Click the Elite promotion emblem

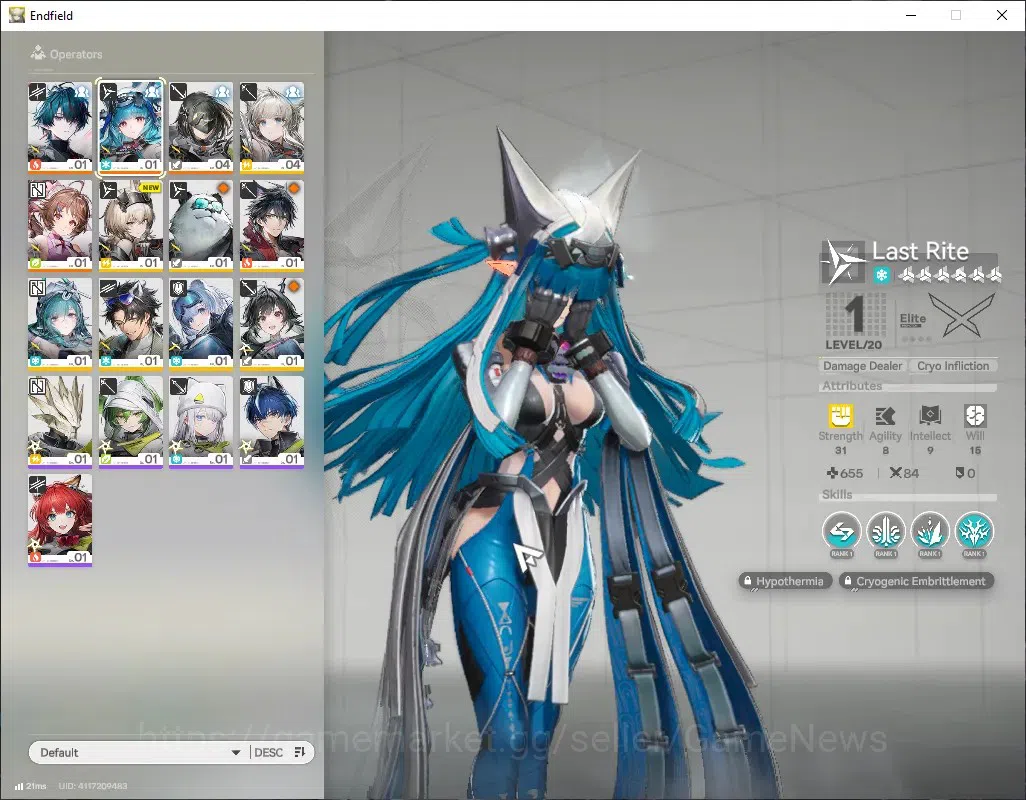click(962, 315)
